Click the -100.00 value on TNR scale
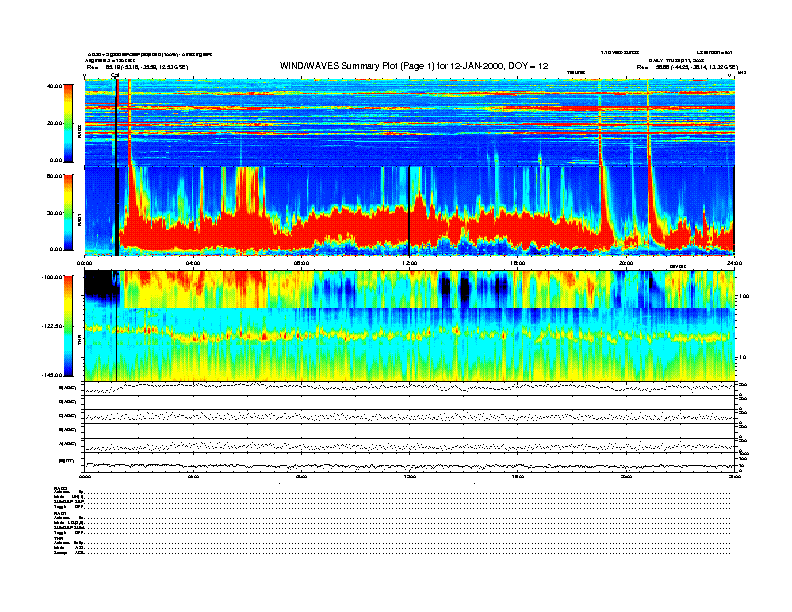Viewport: 792px width, 612px height. coord(52,277)
